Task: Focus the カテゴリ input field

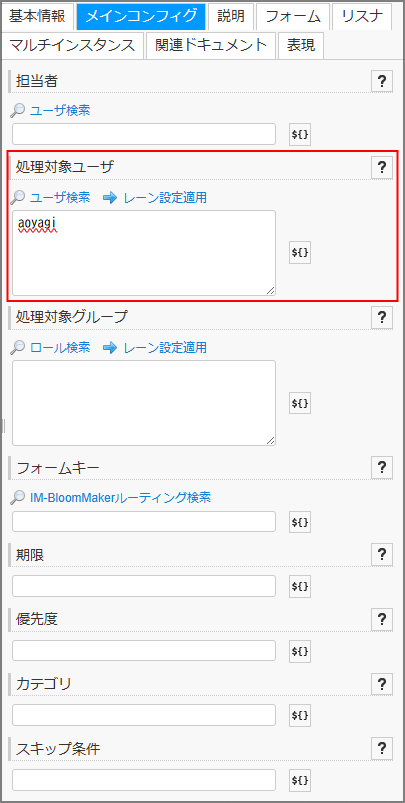Action: tap(144, 715)
